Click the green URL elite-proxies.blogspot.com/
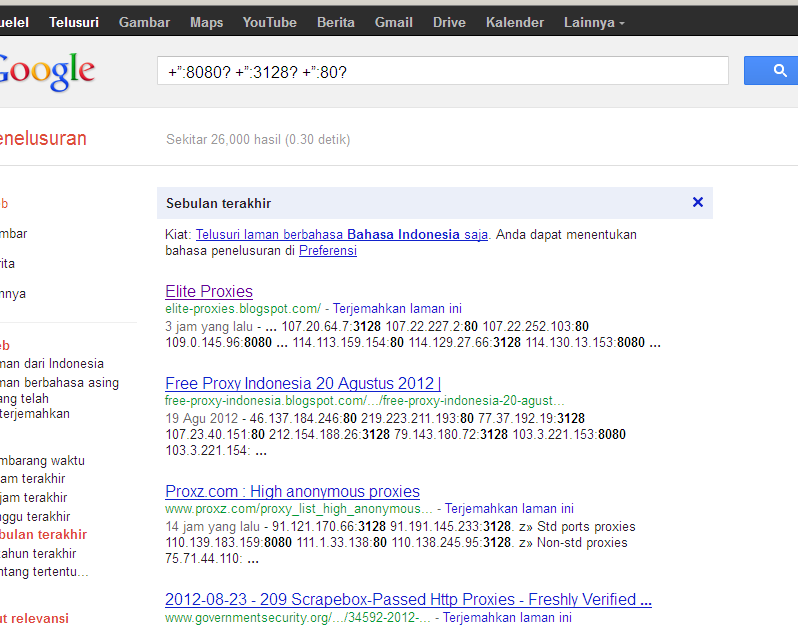Screen dimensions: 798x625 (243, 308)
